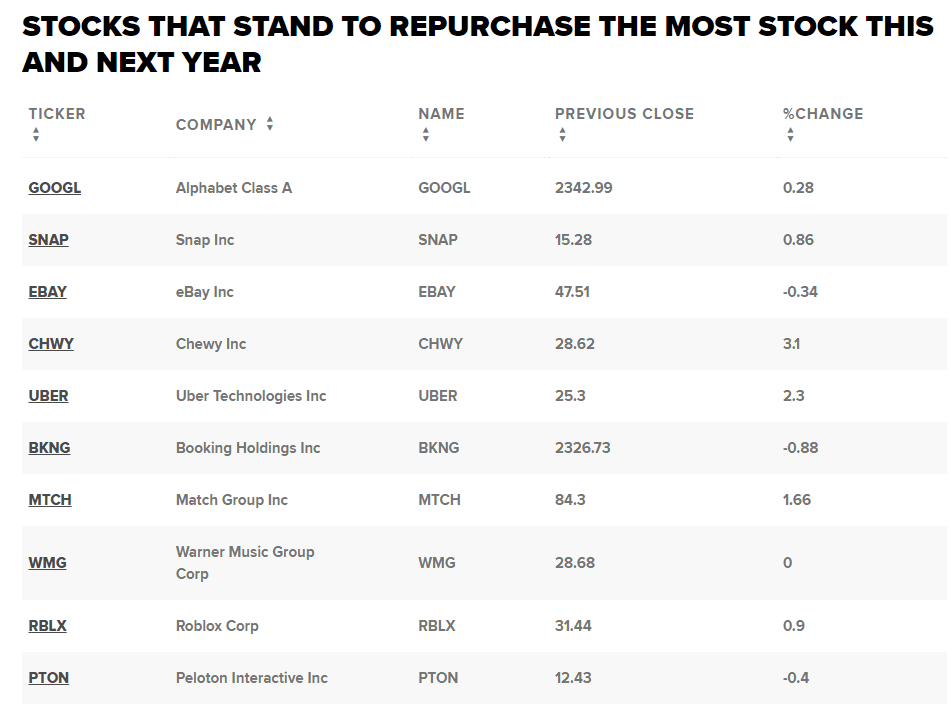
Task: Select the Alphabet Class A company cell
Action: pyautogui.click(x=234, y=188)
